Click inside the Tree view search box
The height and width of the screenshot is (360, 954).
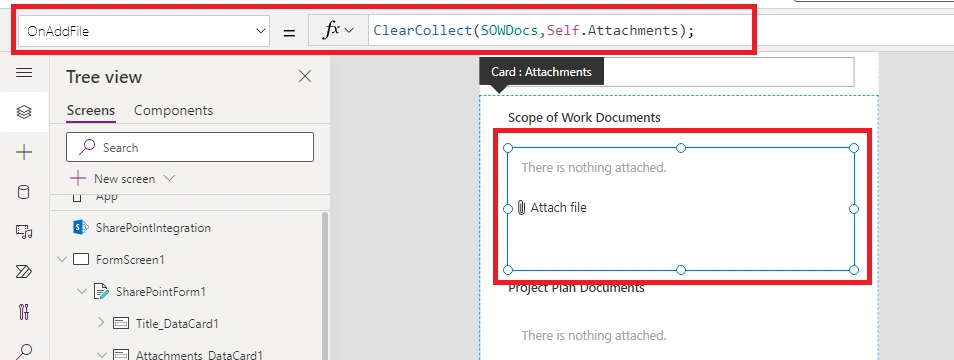(190, 147)
